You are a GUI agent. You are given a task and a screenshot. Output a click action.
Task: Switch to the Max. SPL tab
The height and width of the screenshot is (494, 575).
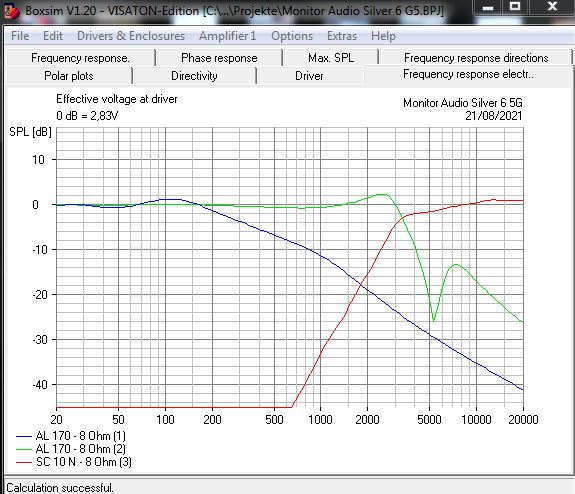tap(331, 58)
